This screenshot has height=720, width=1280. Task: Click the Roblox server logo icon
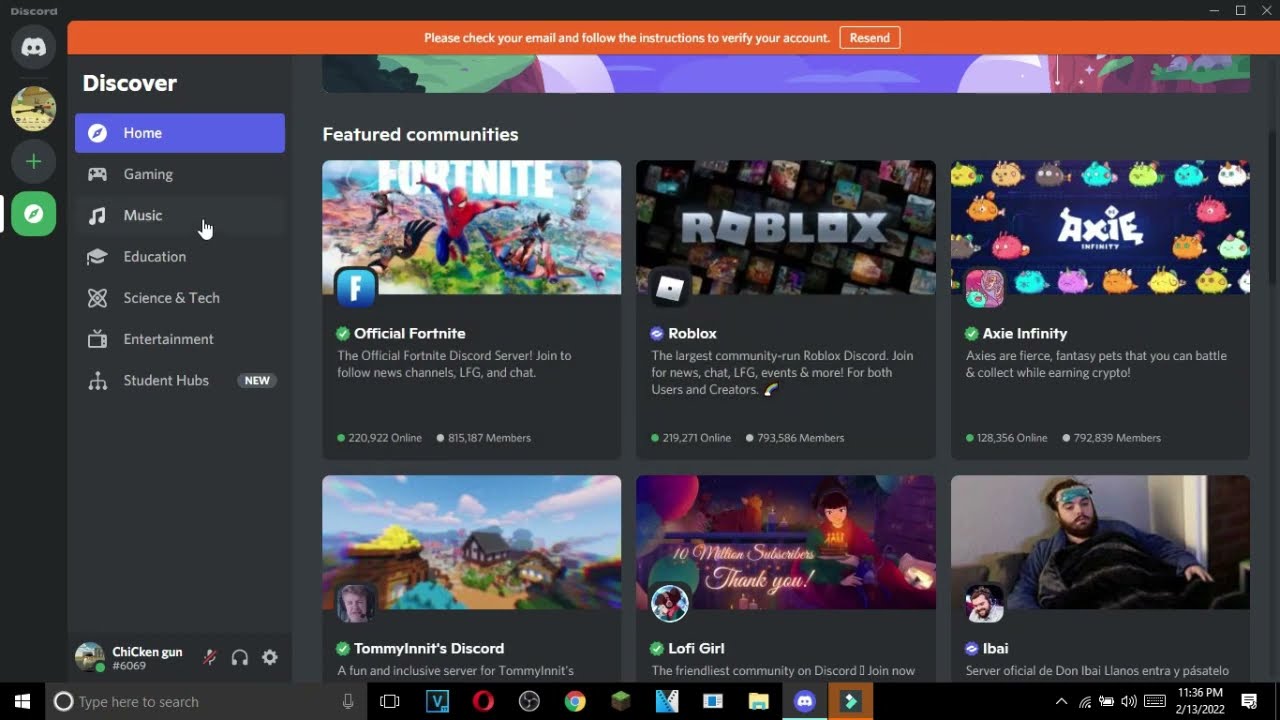[x=670, y=288]
